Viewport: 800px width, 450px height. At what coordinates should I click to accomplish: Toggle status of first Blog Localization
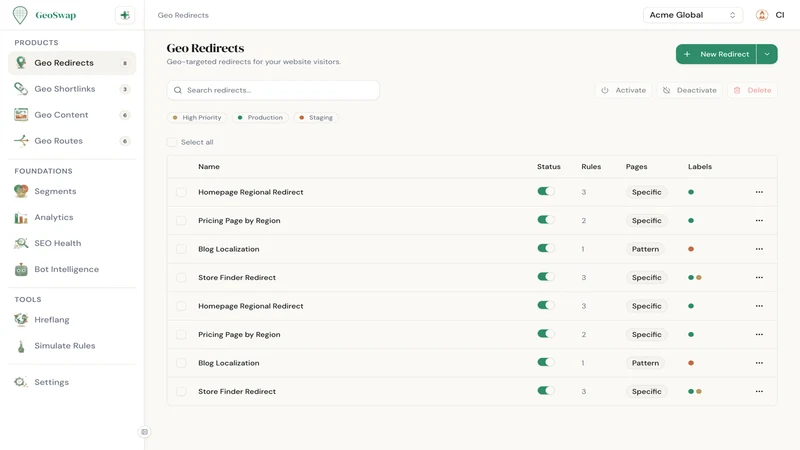(545, 248)
